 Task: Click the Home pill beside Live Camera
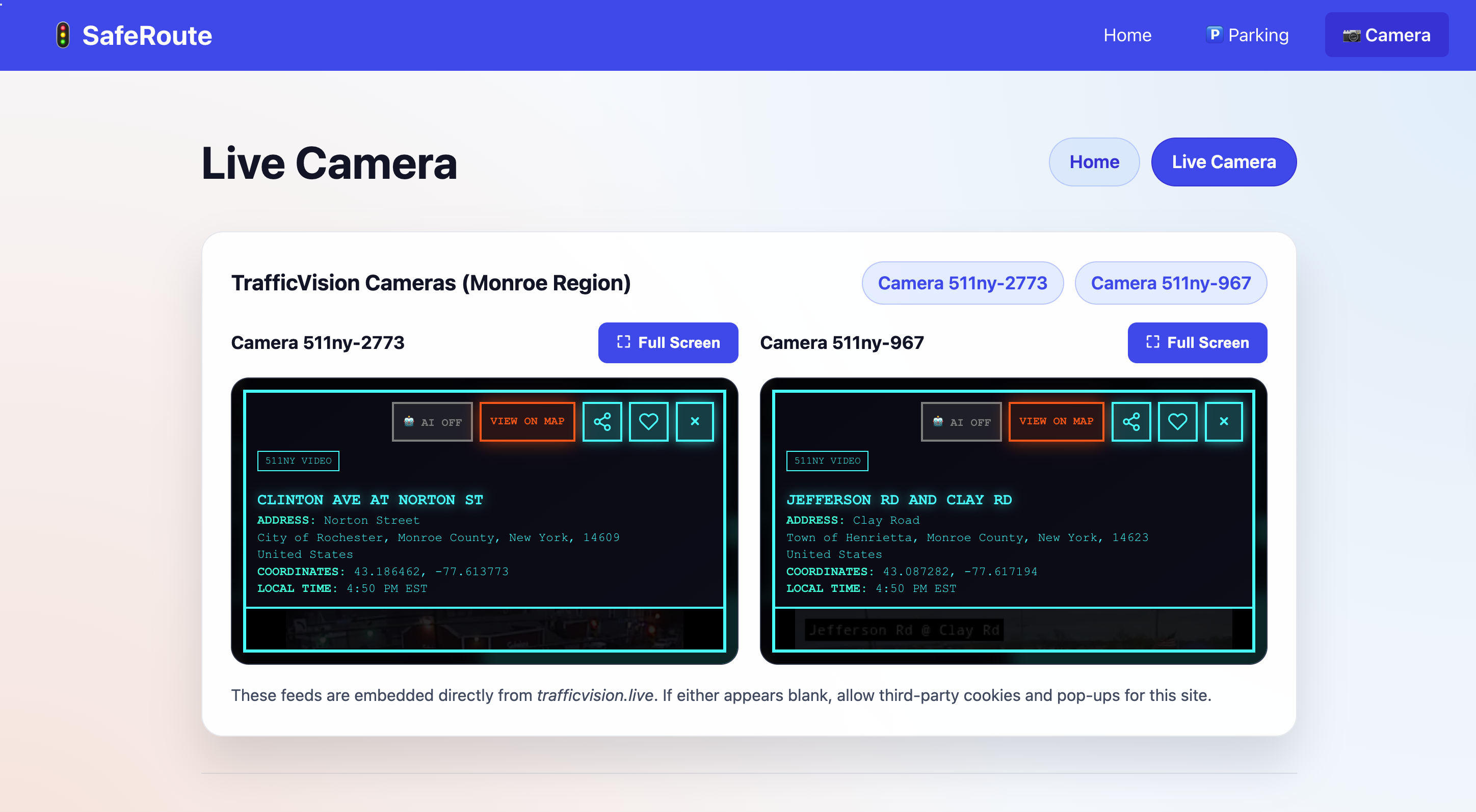pos(1093,162)
